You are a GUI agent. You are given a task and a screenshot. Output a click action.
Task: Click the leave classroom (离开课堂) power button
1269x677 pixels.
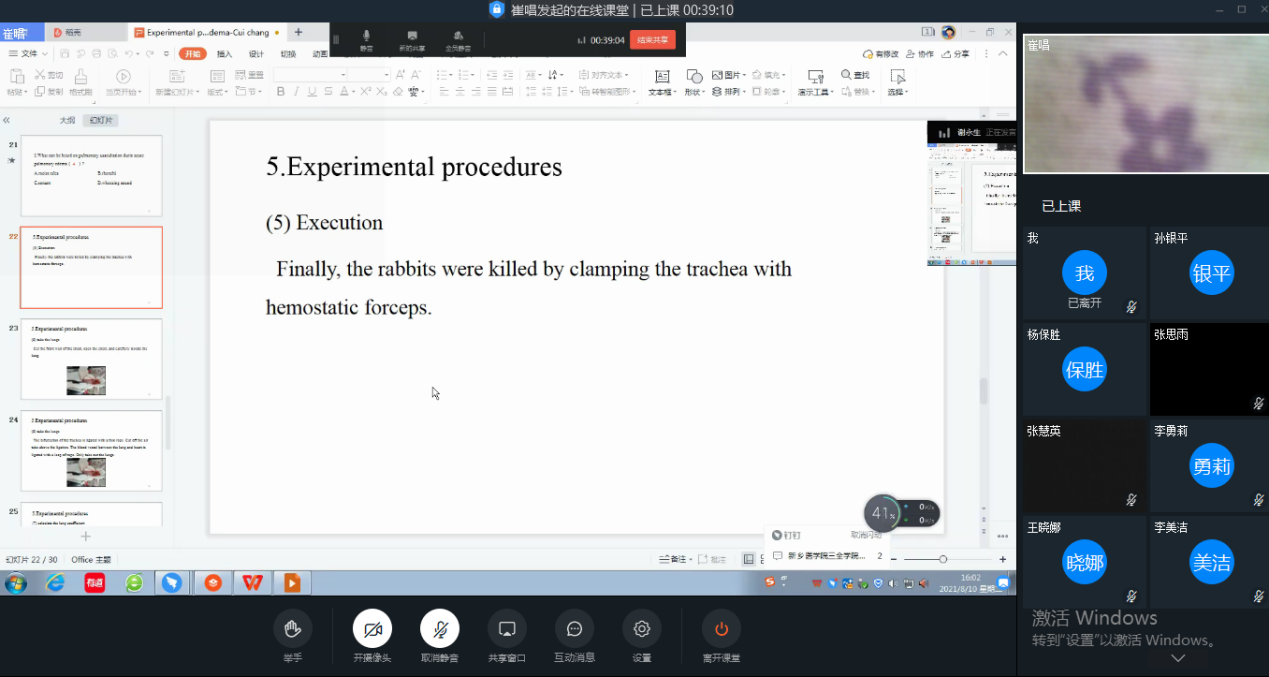(x=721, y=629)
